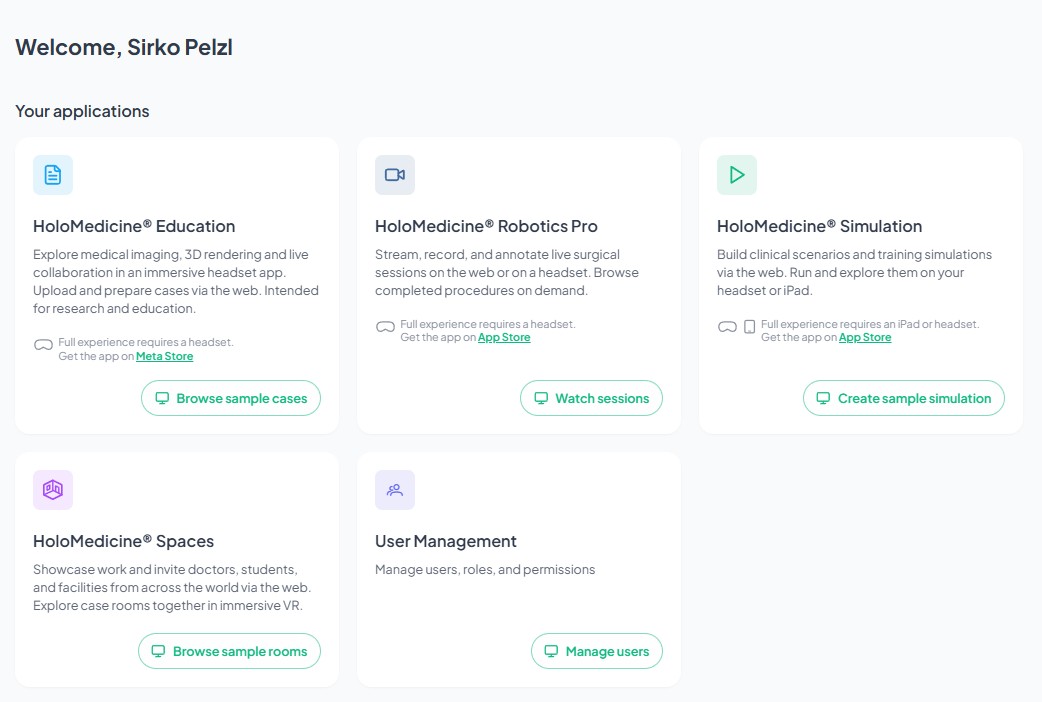Click Watch sessions button
The width and height of the screenshot is (1042, 702).
[x=591, y=398]
